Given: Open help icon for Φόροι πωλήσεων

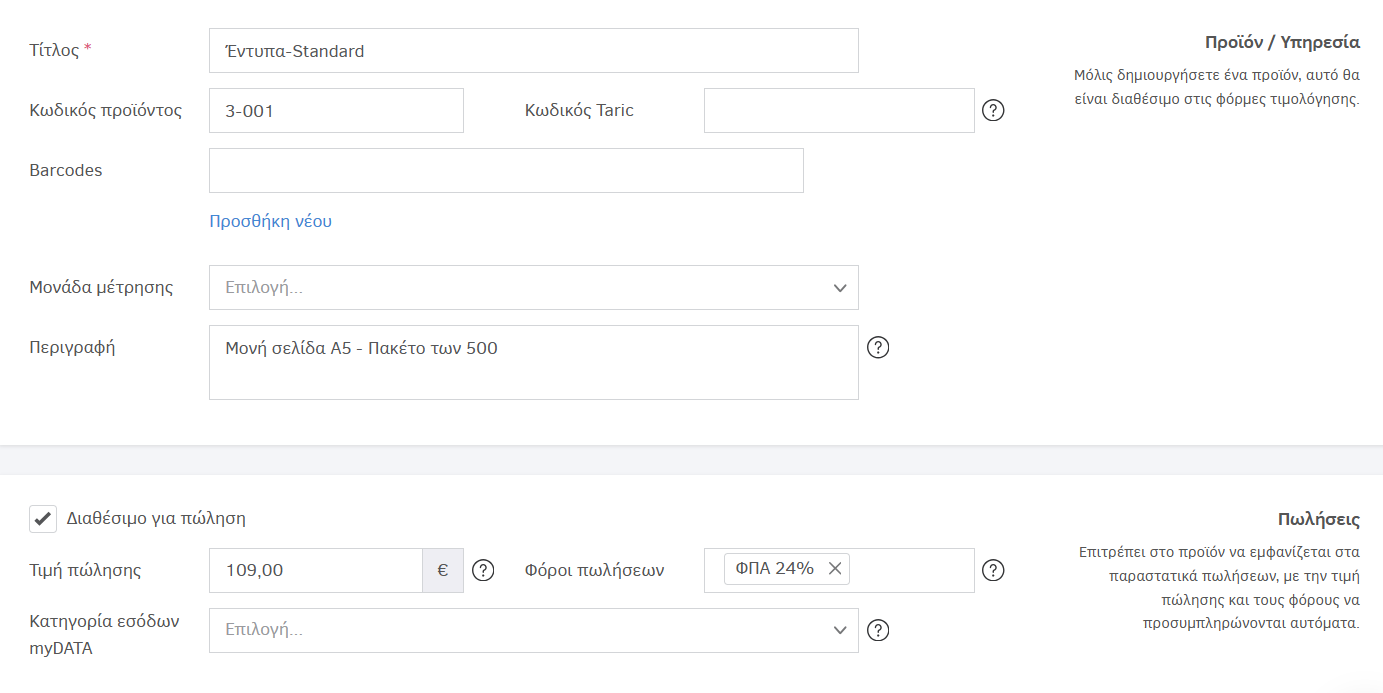Looking at the screenshot, I should click(x=993, y=570).
